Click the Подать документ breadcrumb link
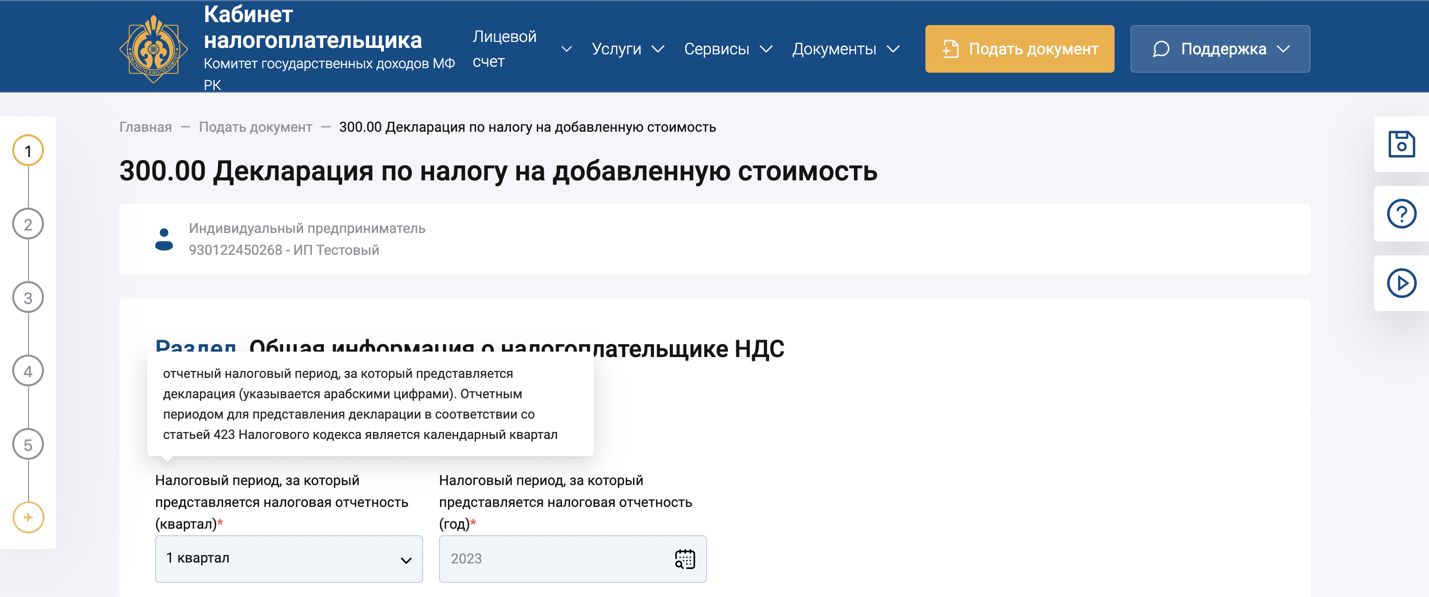The image size is (1429, 597). pos(256,127)
